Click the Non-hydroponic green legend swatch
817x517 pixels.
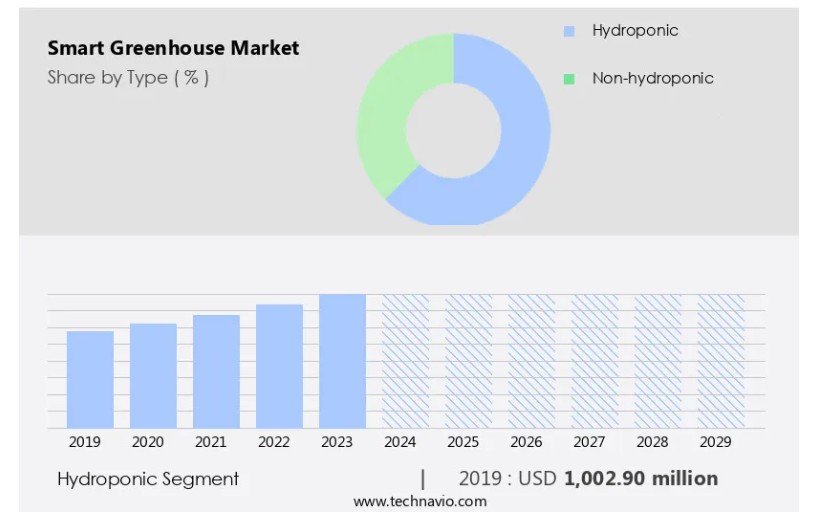569,79
